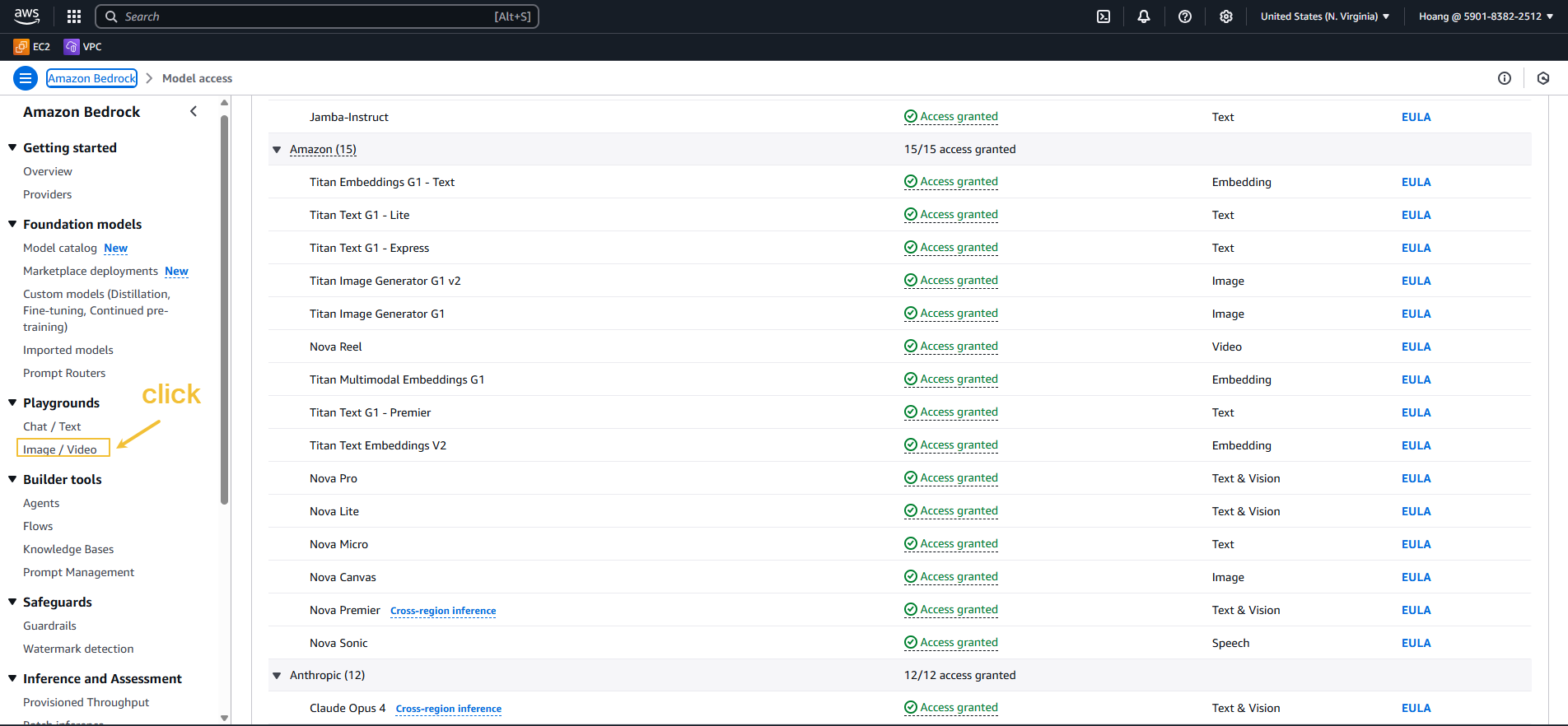This screenshot has width=1568, height=726.
Task: Collapse the Amazon Bedrock sidebar
Action: click(194, 111)
